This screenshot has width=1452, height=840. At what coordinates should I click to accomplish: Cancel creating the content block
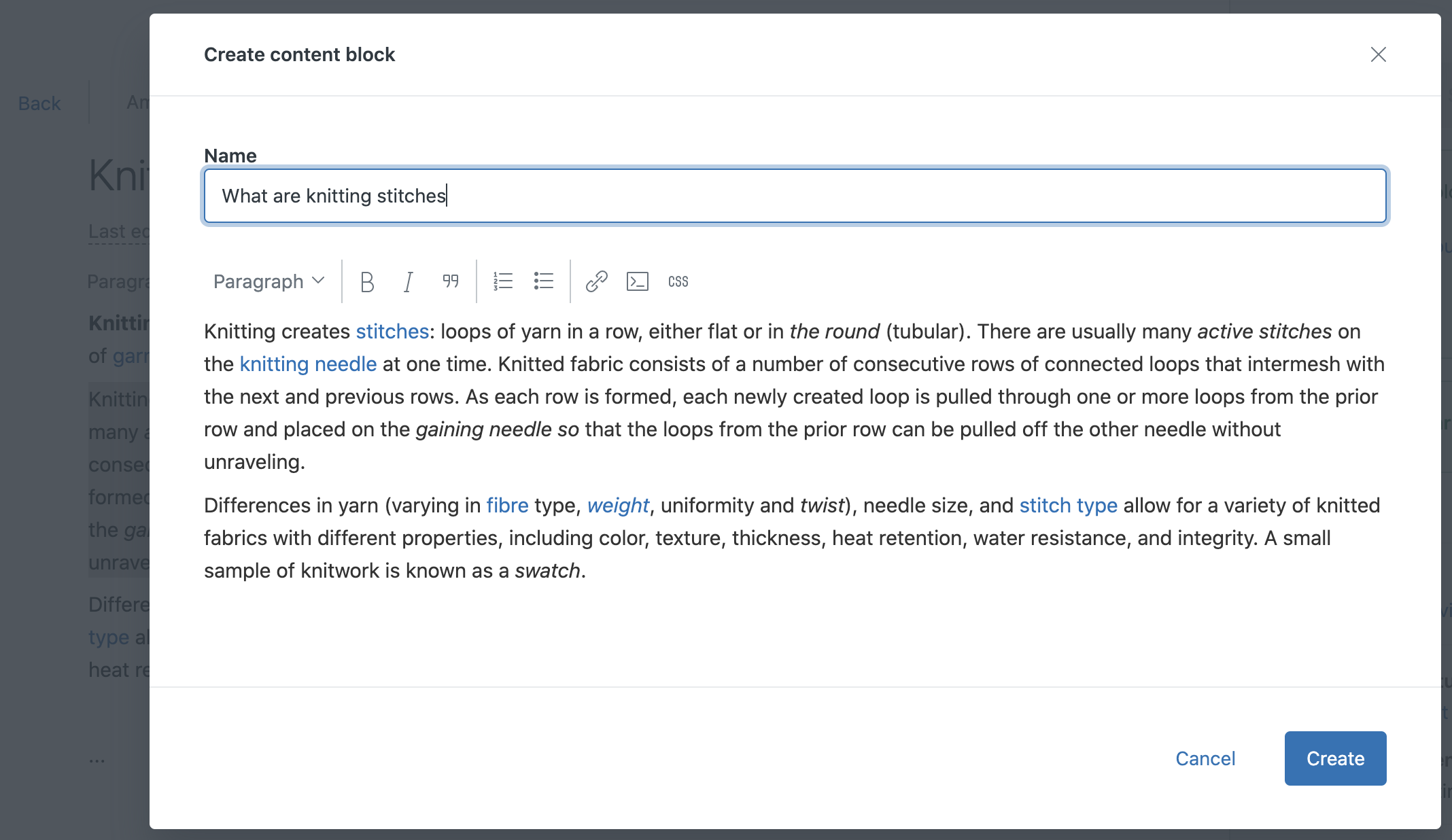point(1205,758)
